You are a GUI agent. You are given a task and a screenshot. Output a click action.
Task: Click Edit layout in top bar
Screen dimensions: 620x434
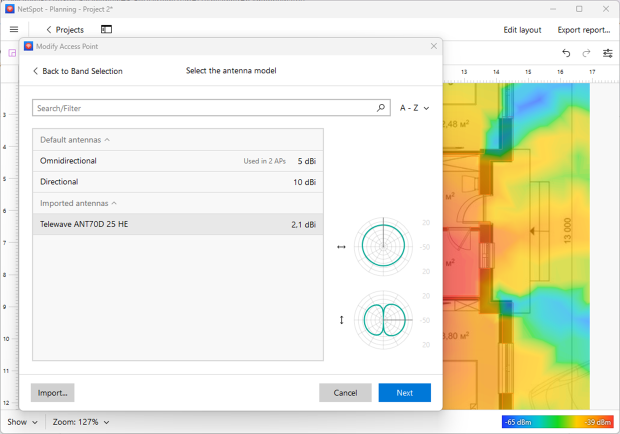pos(522,30)
